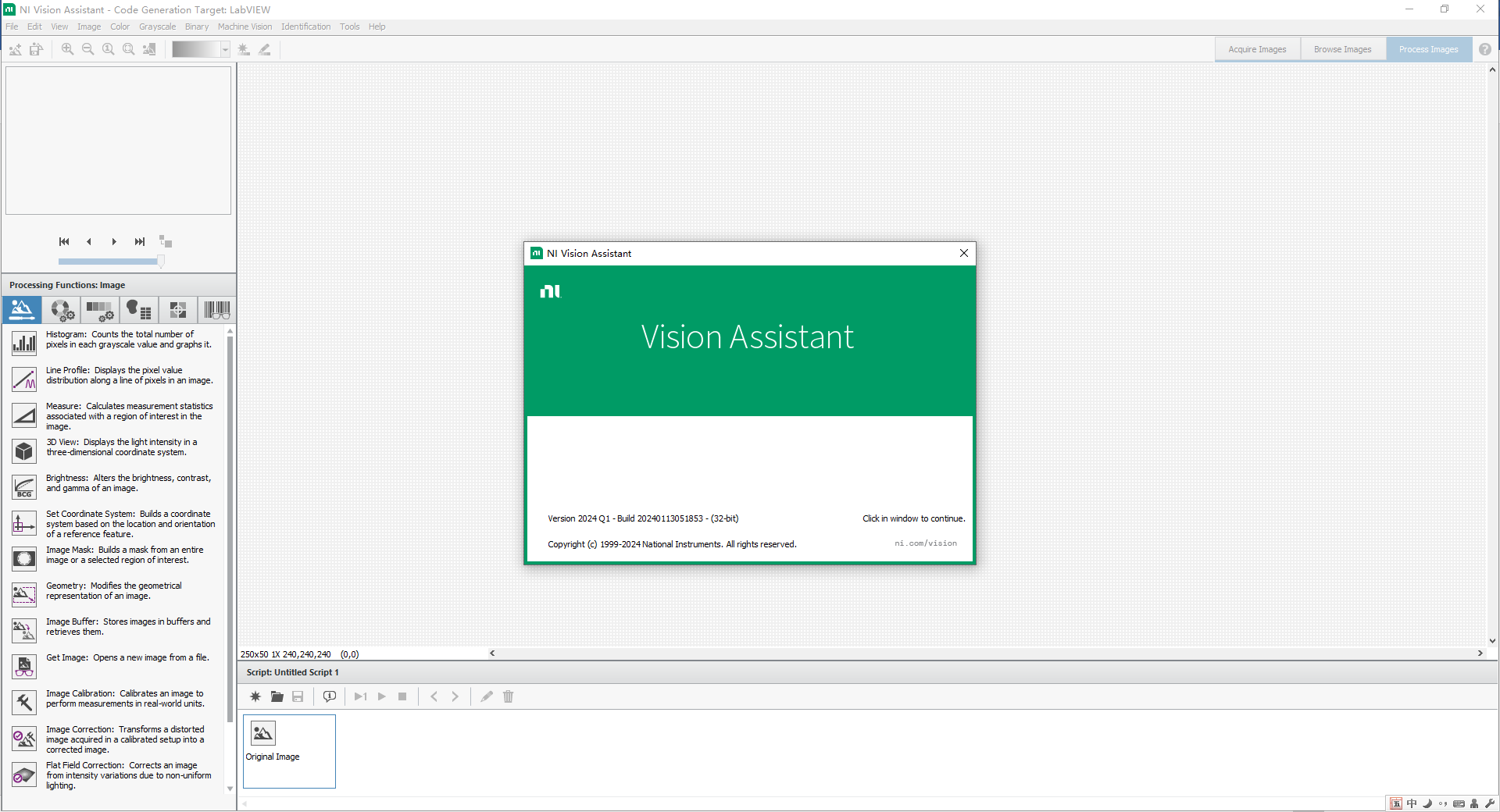
Task: Choose the Geometry function icon
Action: (x=24, y=594)
